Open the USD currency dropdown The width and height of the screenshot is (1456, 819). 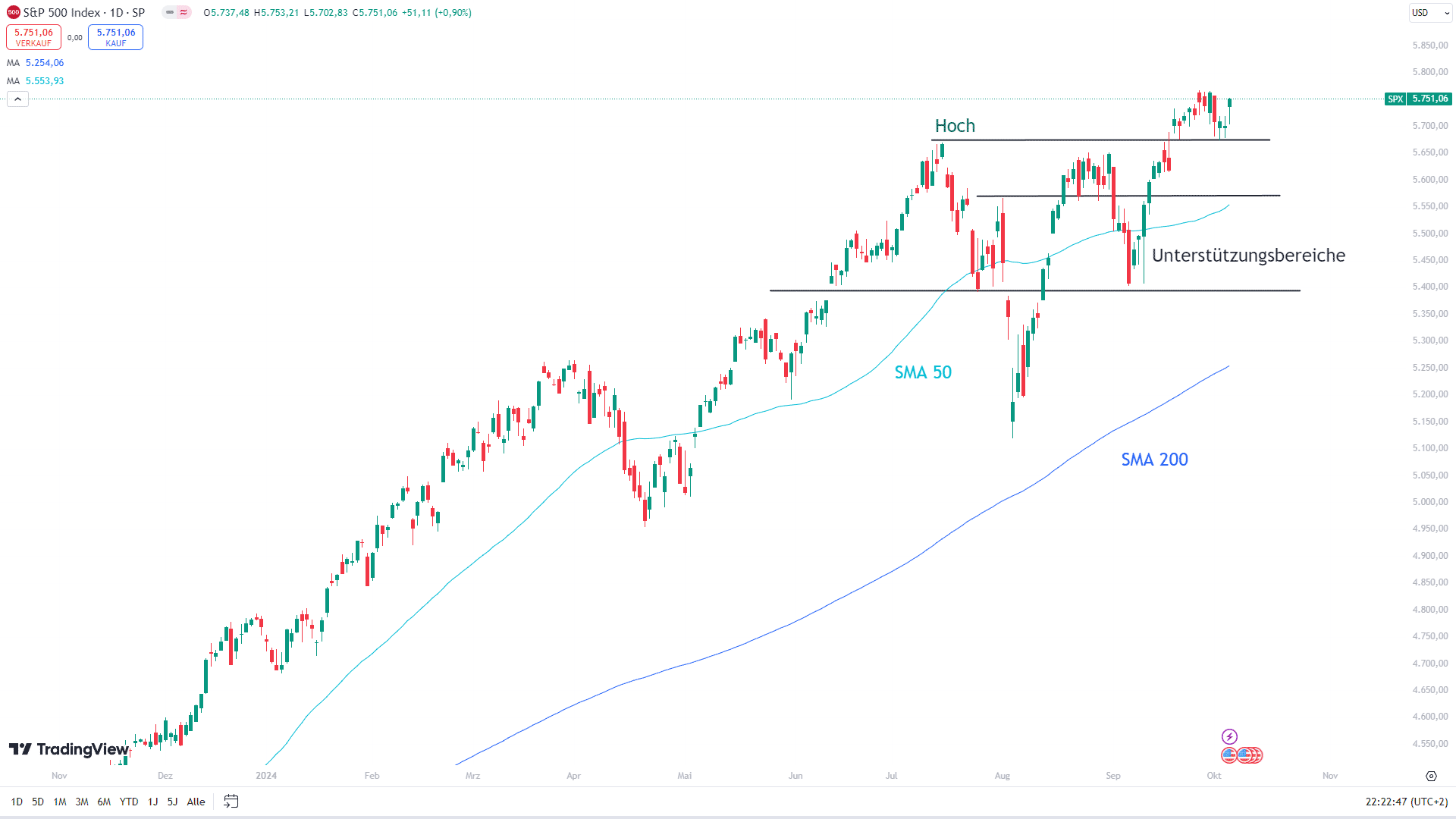click(x=1429, y=12)
